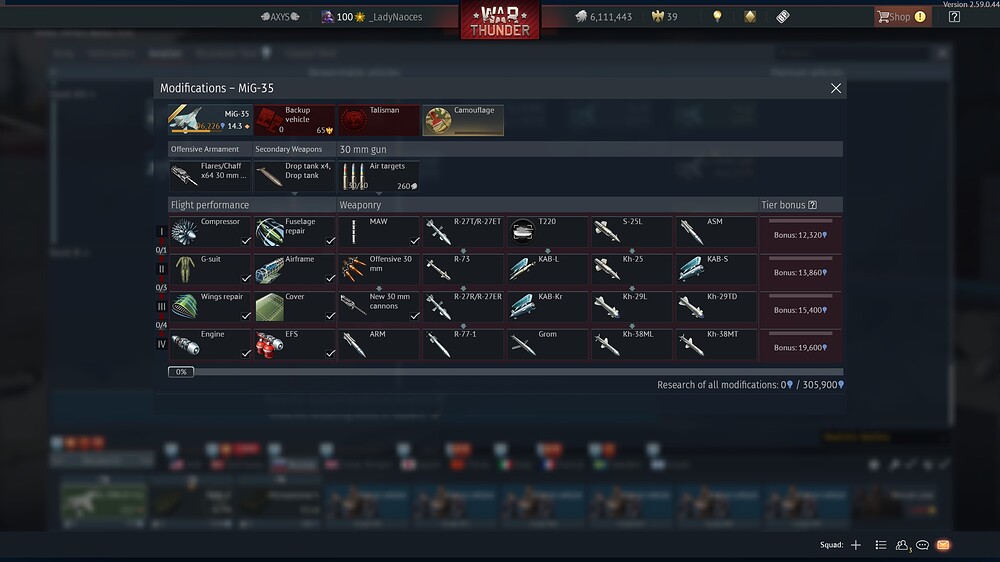Add a squad member with plus icon
Viewport: 1000px width, 562px height.
click(x=856, y=545)
